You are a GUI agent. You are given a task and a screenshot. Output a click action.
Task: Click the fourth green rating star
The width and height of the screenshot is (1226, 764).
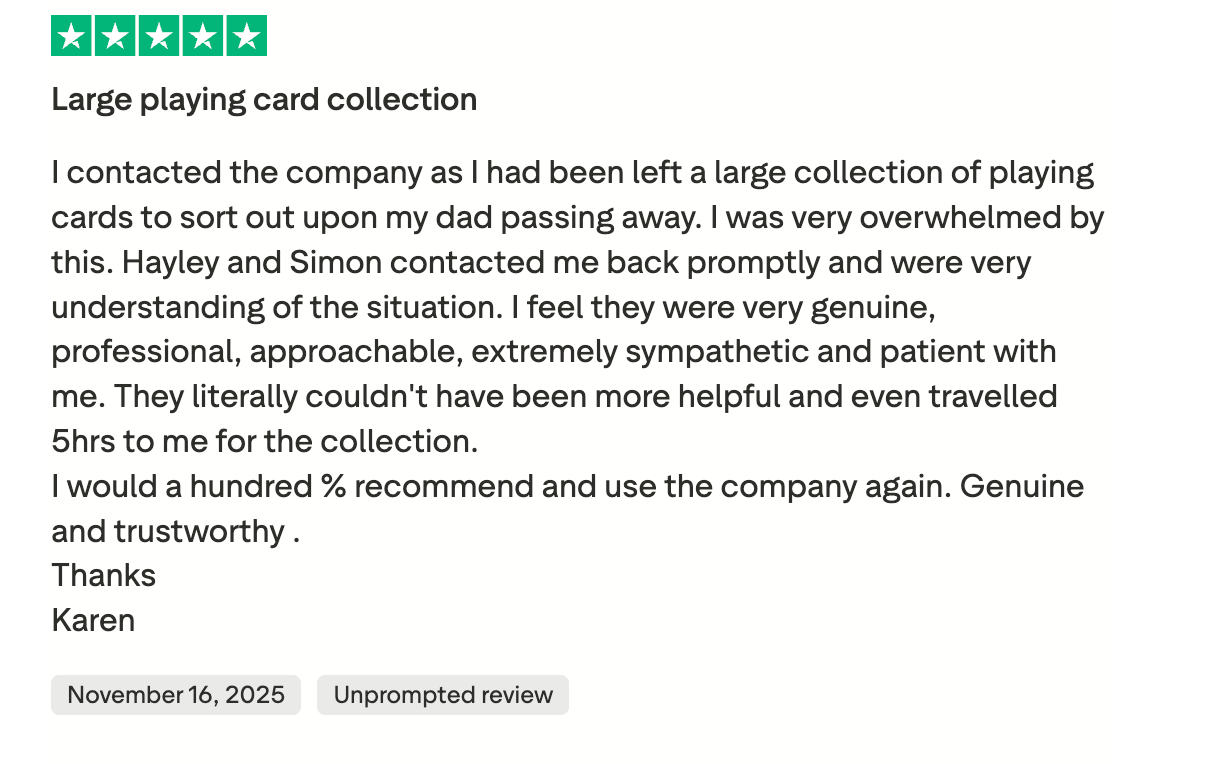(203, 37)
